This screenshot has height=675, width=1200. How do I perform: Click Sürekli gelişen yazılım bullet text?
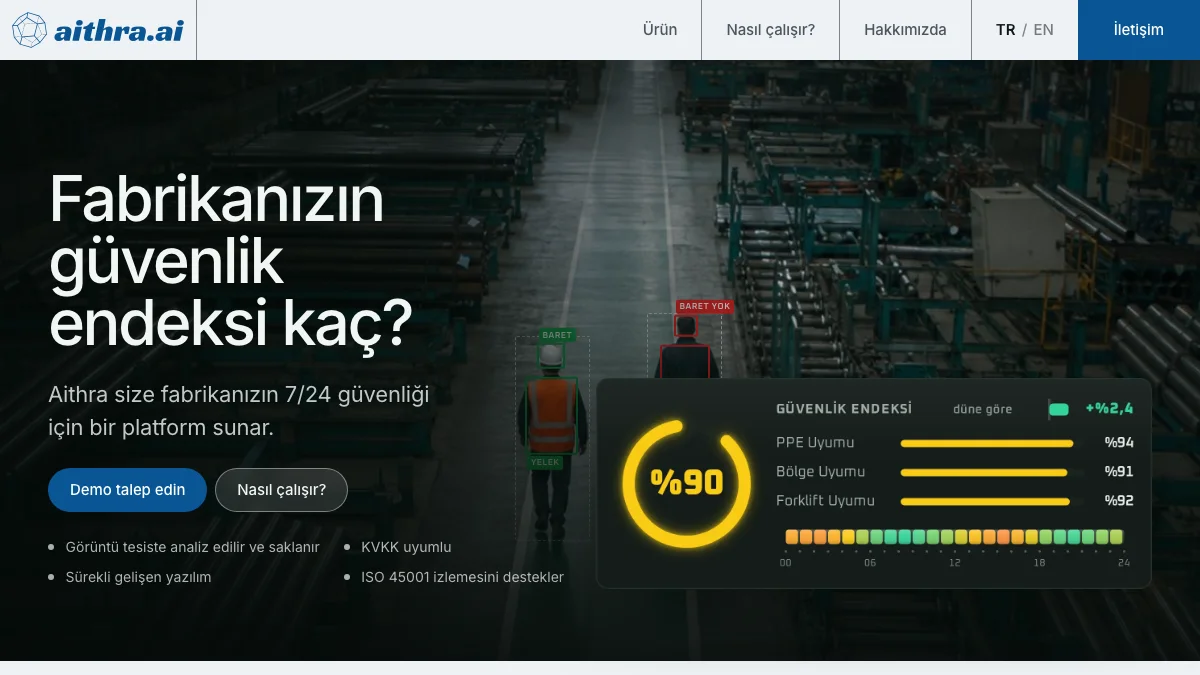(138, 577)
